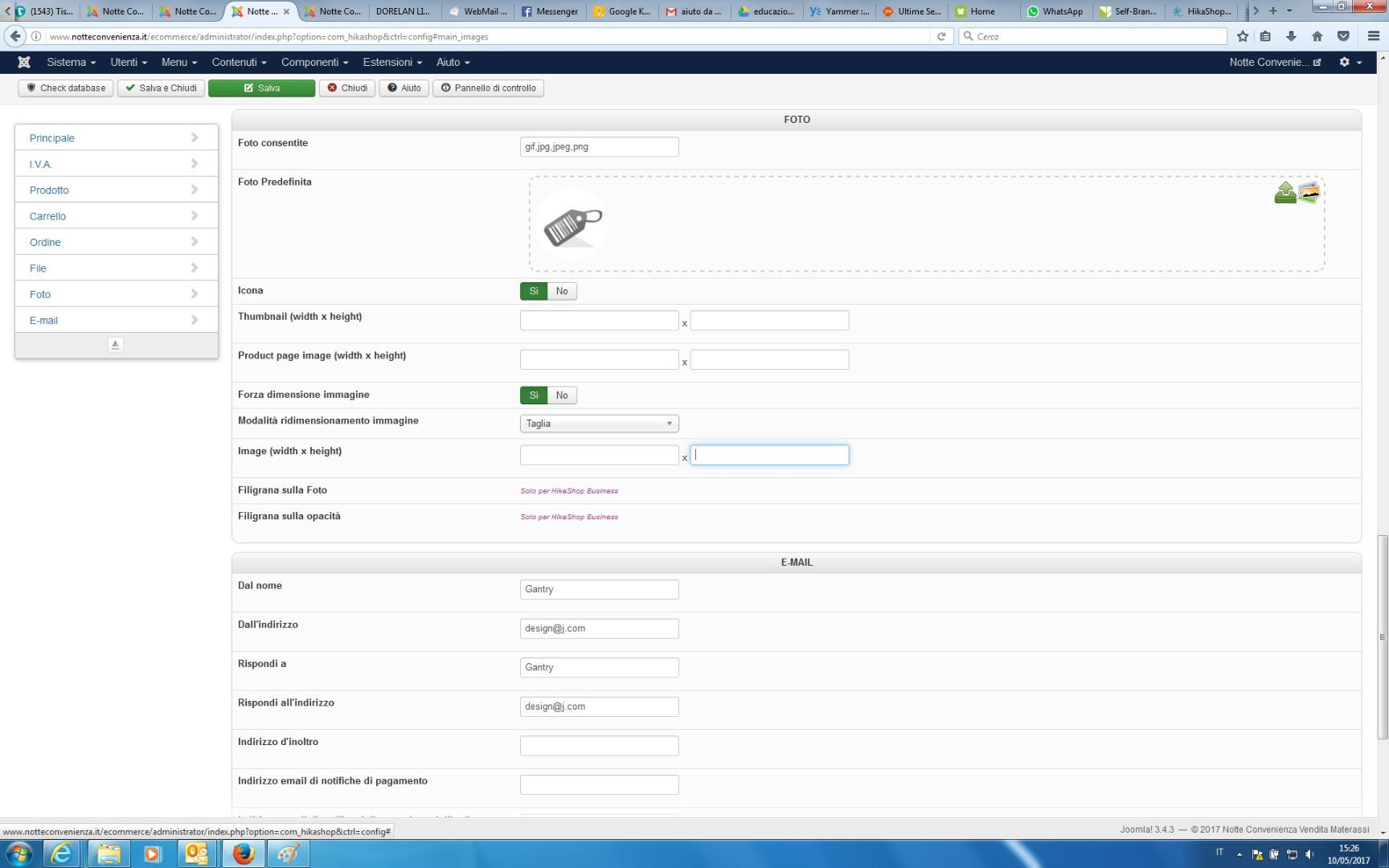Open Outlook from the taskbar

[x=197, y=853]
